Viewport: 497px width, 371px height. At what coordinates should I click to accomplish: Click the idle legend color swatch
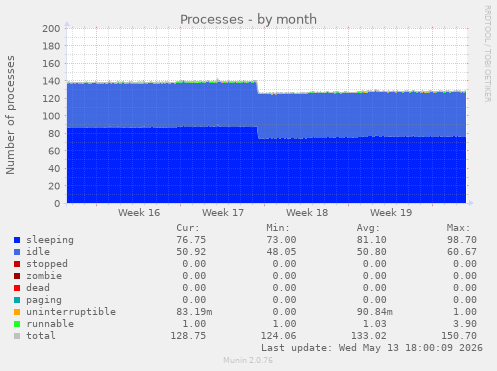point(17,252)
